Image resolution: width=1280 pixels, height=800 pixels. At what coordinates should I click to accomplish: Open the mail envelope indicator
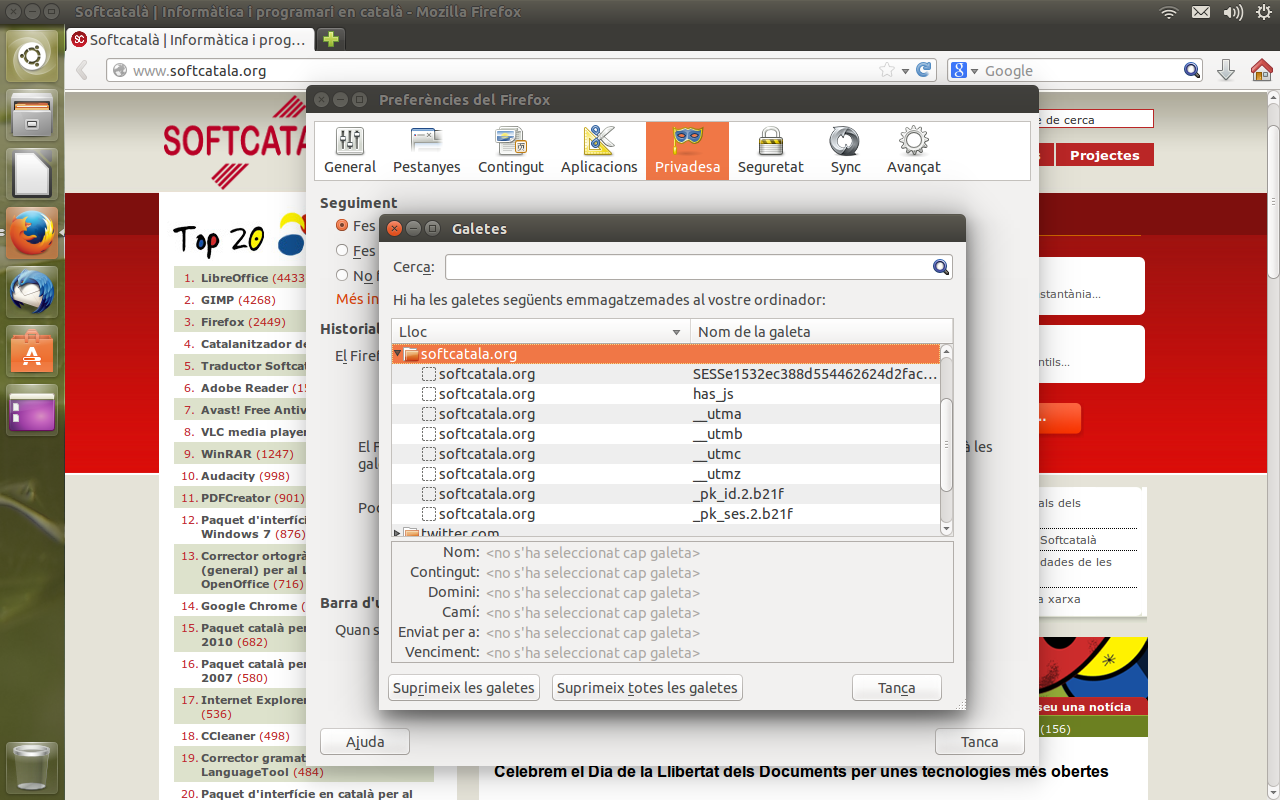1200,12
